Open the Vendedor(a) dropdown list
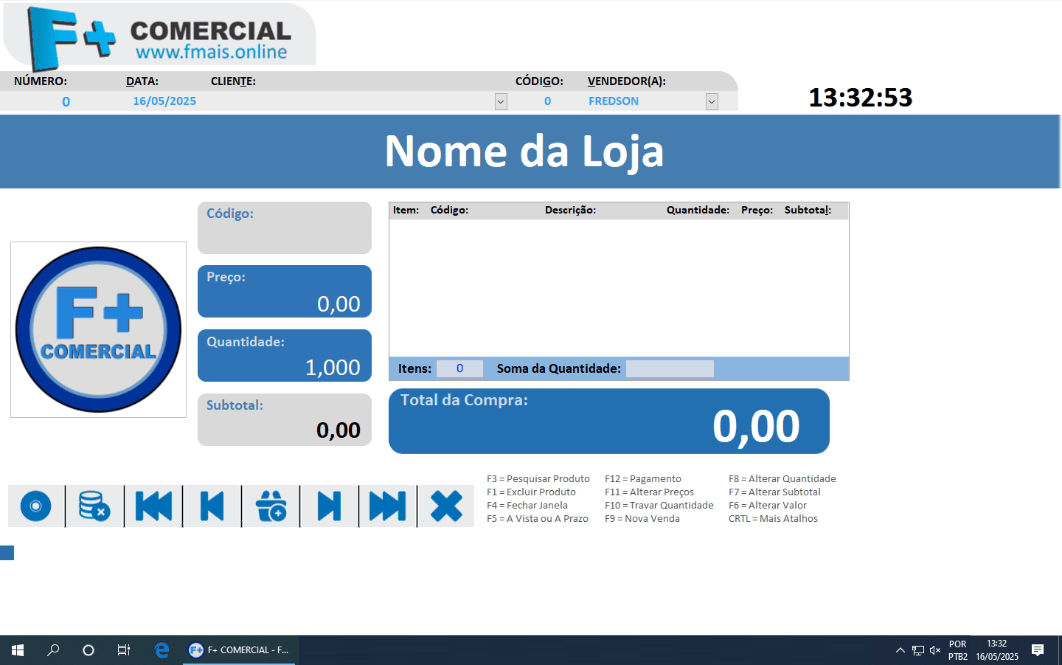This screenshot has height=665, width=1062. pos(711,102)
